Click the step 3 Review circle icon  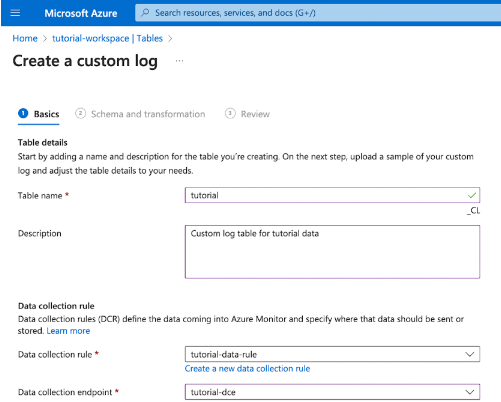(x=230, y=114)
